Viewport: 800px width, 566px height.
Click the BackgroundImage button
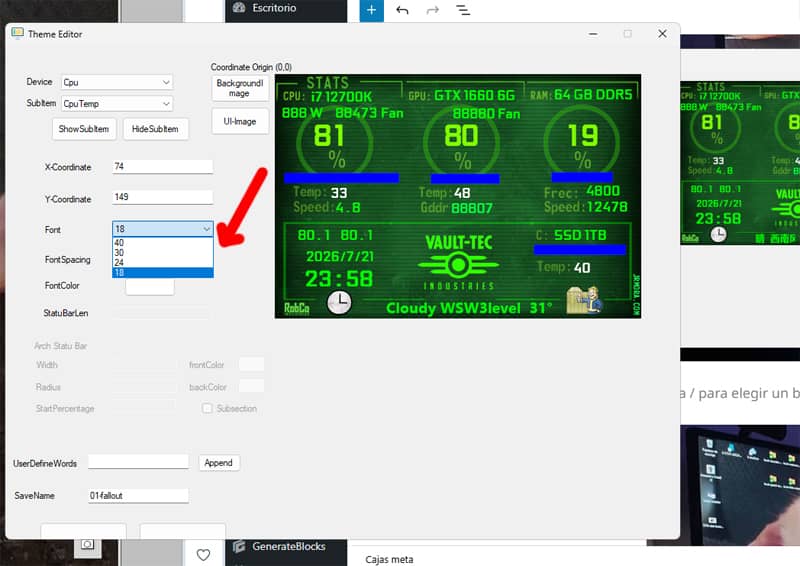(240, 88)
